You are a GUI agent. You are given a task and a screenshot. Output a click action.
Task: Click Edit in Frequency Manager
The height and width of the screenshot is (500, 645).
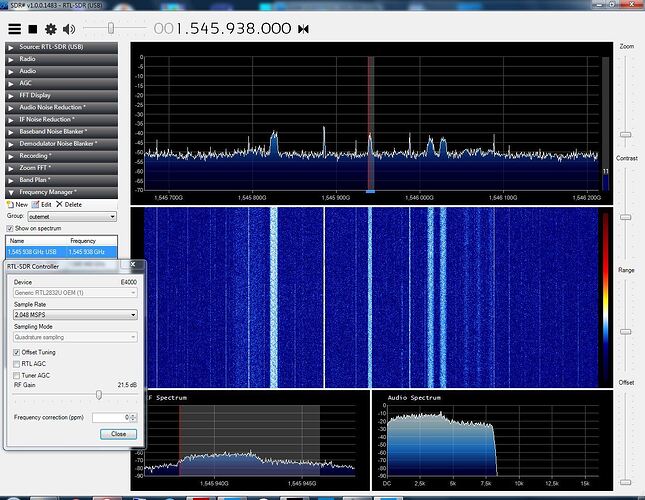pos(42,205)
